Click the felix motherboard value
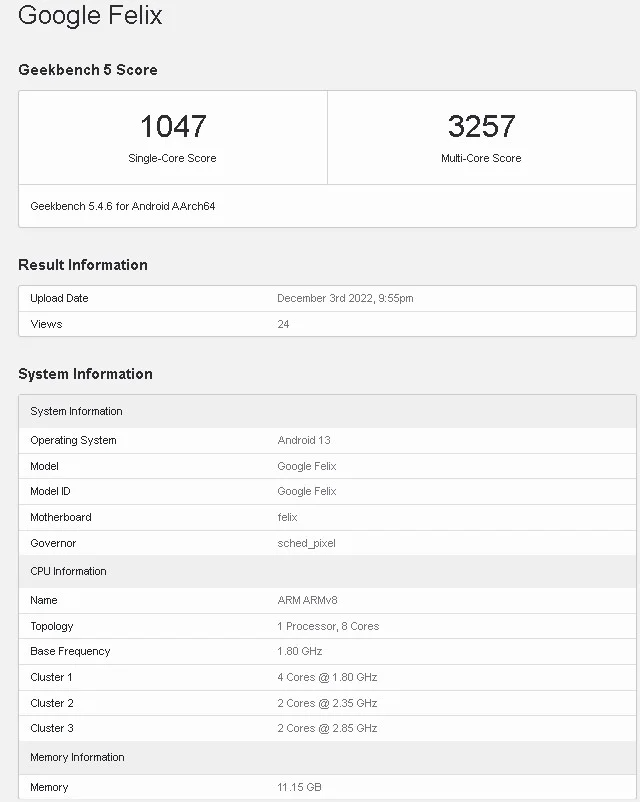Viewport: 640px width, 802px height. click(287, 517)
